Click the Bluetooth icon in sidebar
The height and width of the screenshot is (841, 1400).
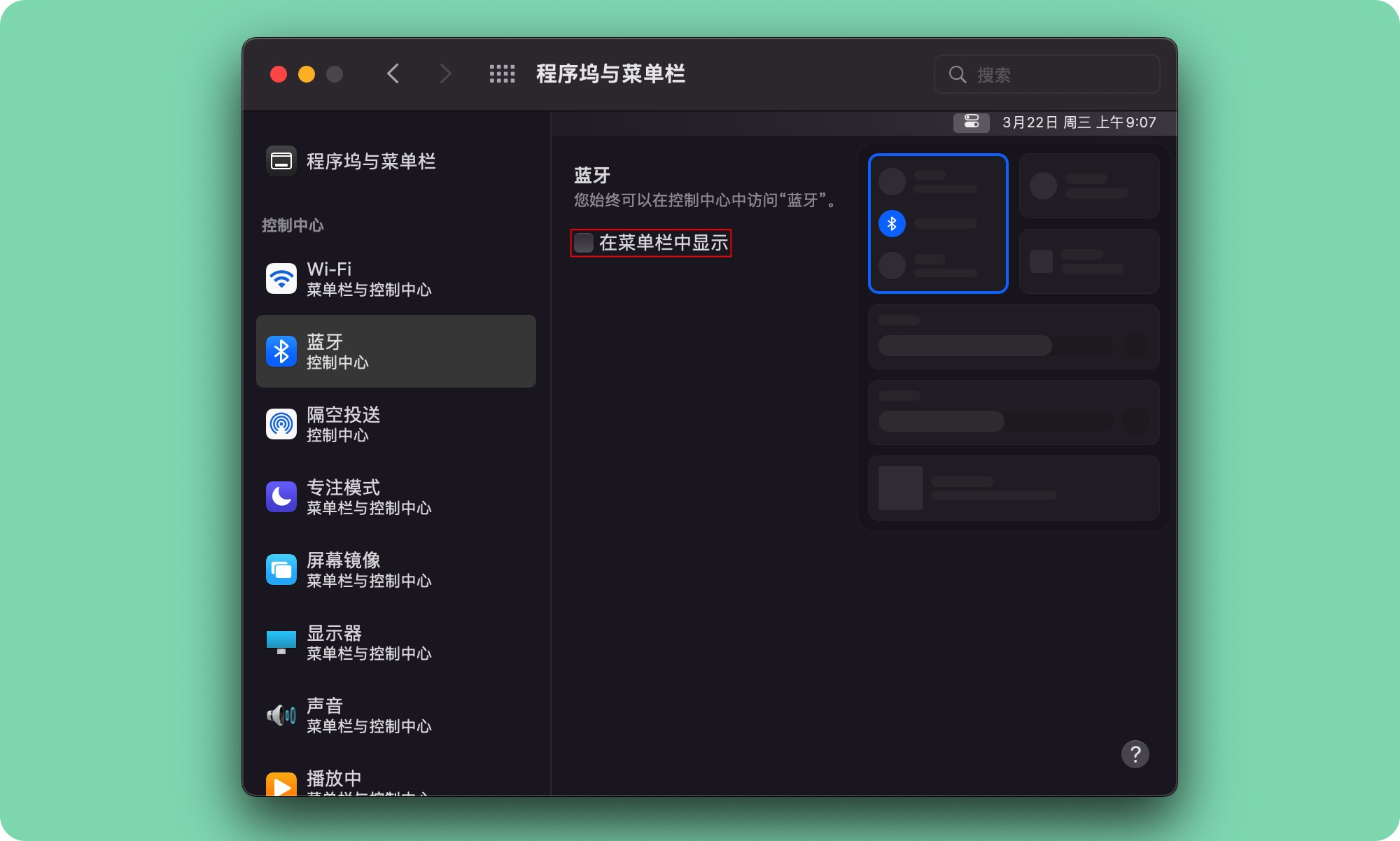tap(281, 351)
